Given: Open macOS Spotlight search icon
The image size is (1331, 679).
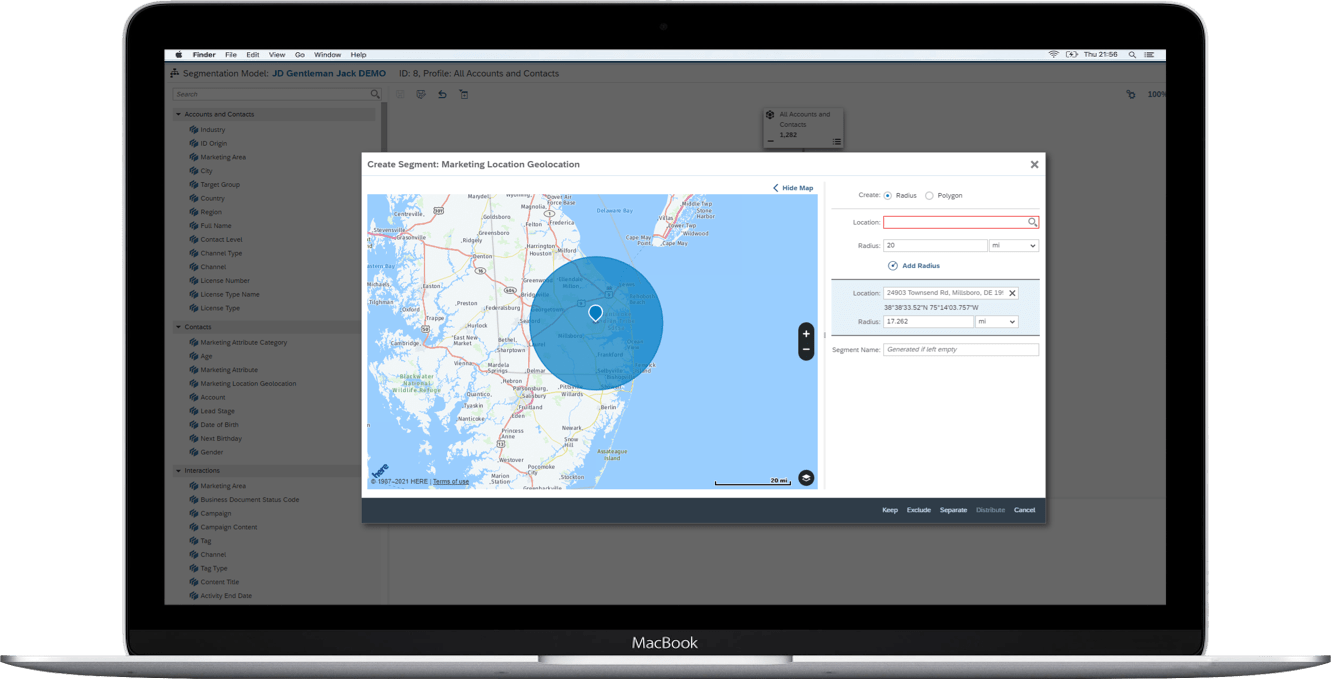Looking at the screenshot, I should [1132, 55].
